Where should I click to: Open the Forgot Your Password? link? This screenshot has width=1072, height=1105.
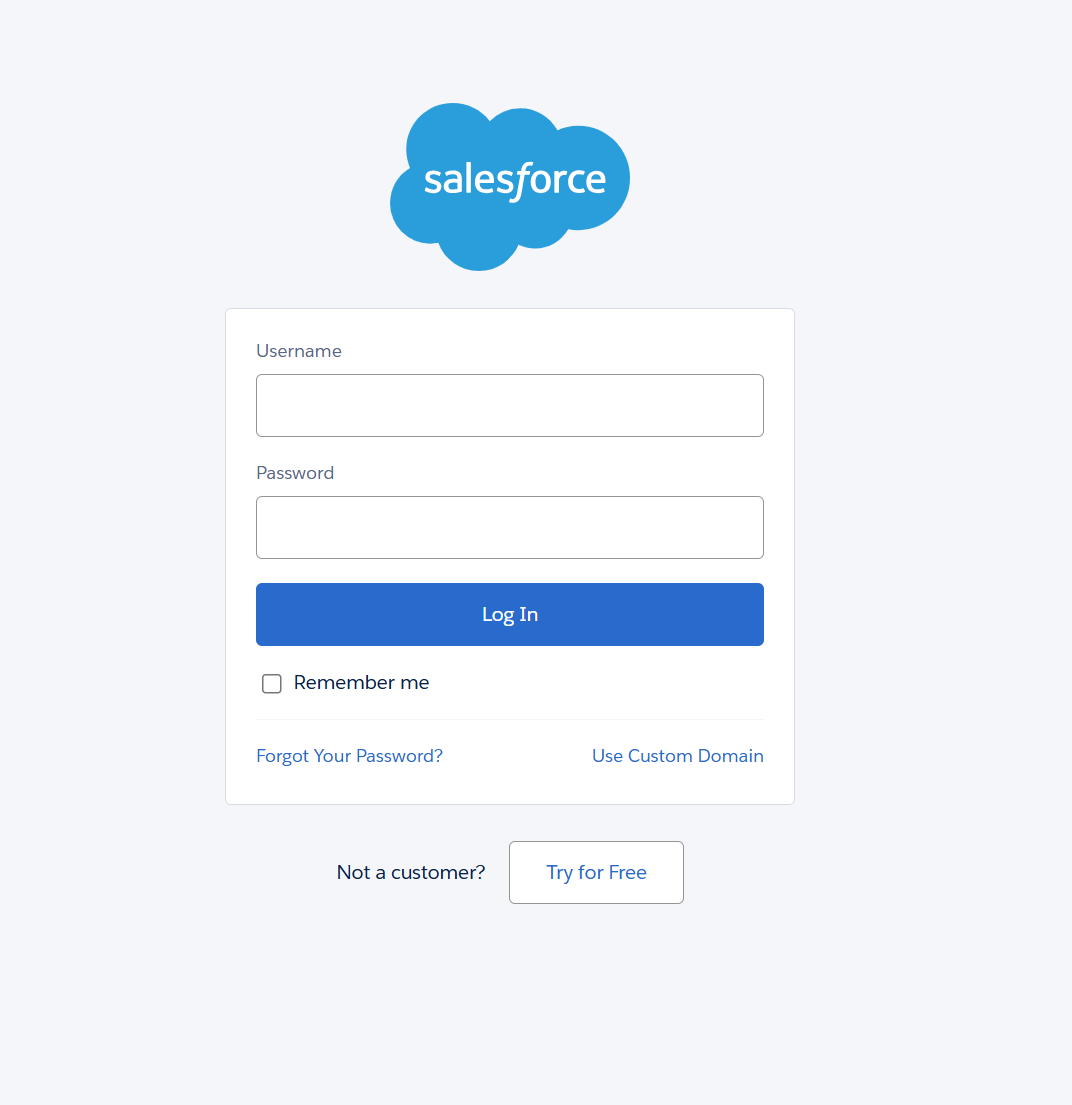(x=350, y=755)
